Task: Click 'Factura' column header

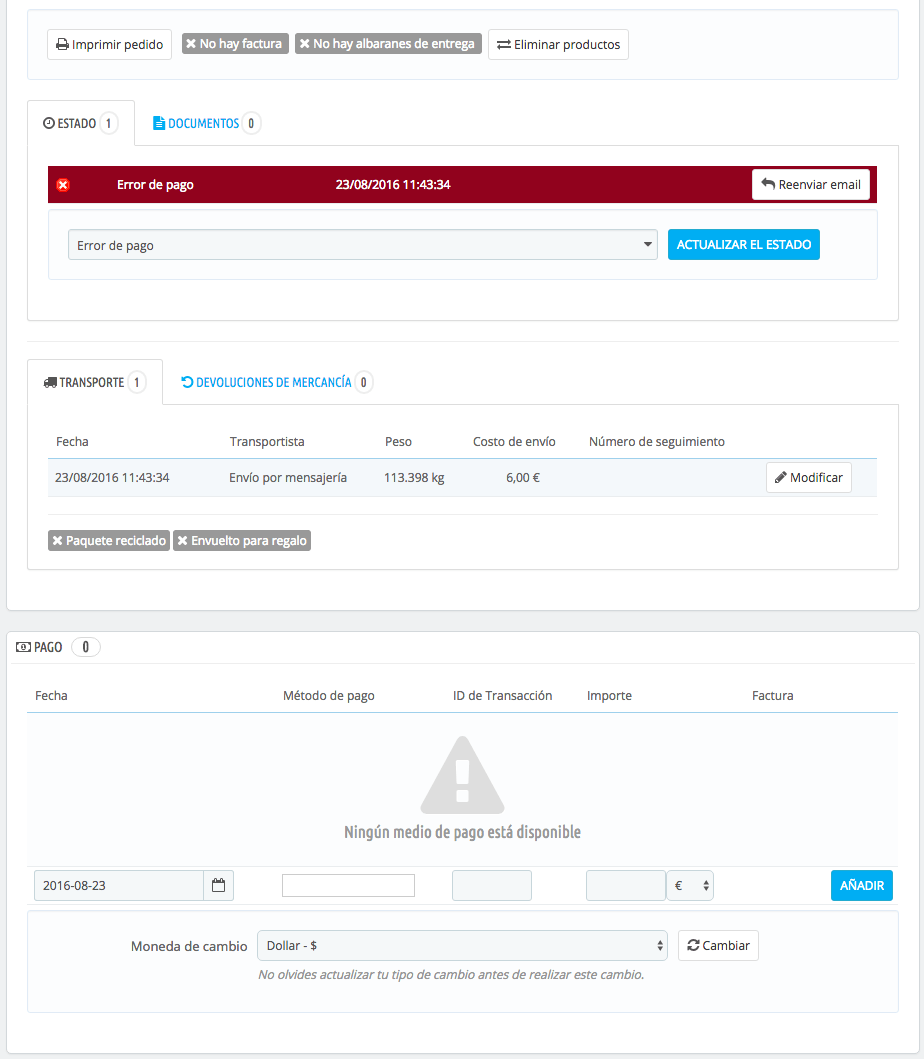Action: click(x=773, y=696)
